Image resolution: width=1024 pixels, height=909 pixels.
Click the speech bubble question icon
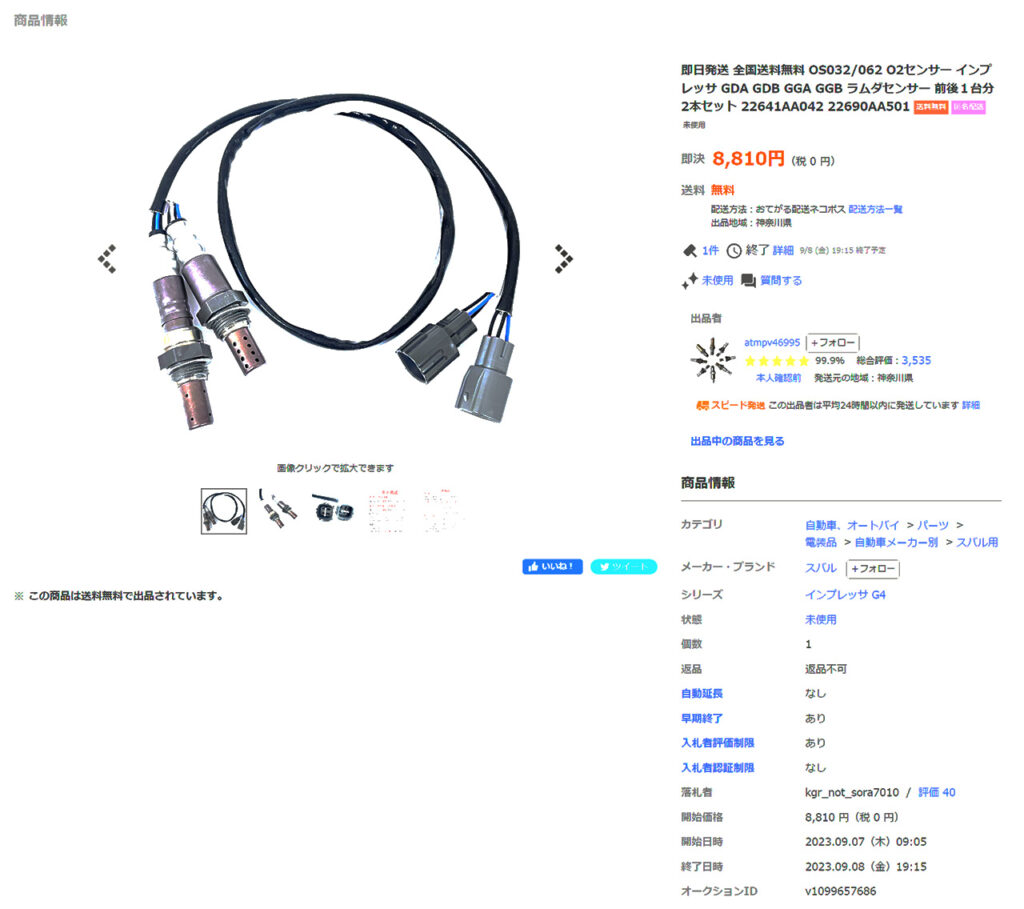coord(748,281)
